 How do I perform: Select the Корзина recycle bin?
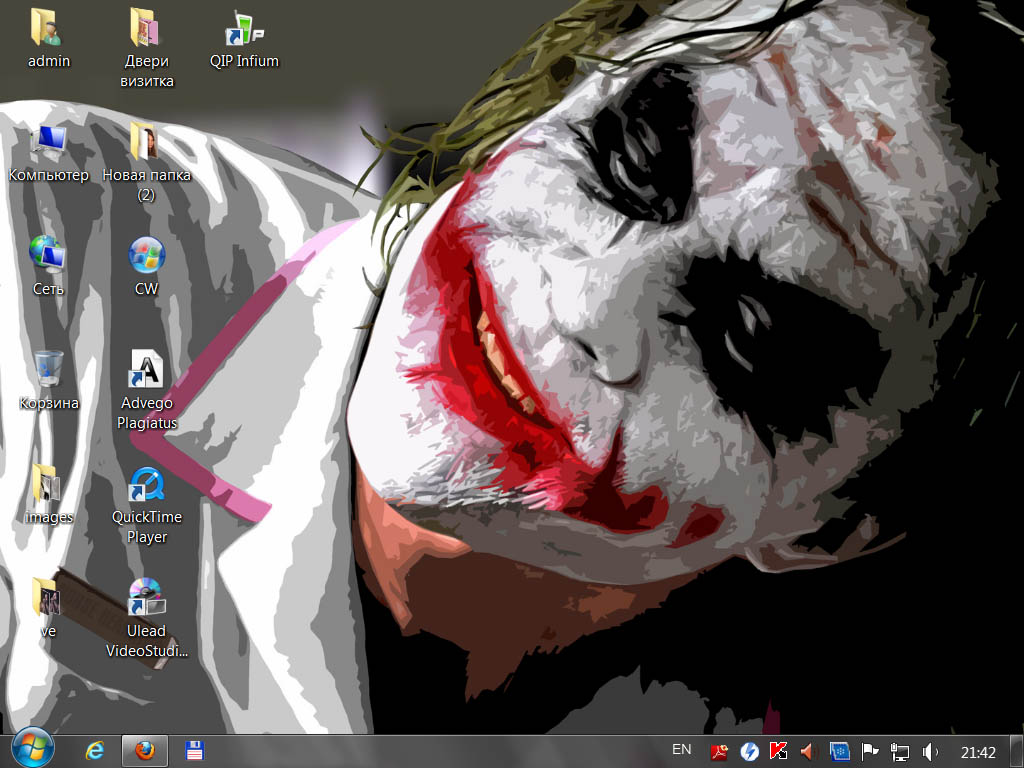48,380
